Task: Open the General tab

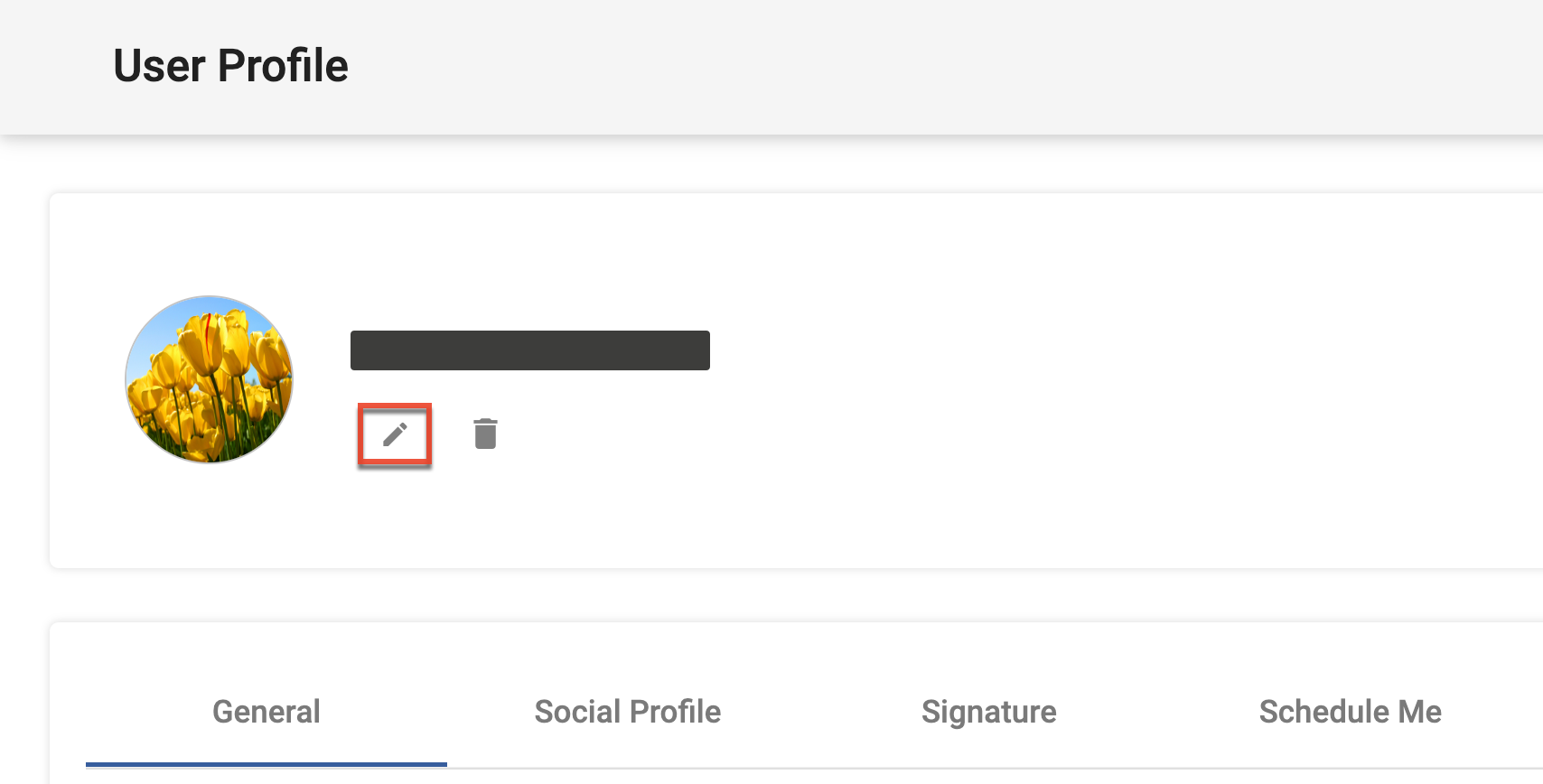Action: (x=267, y=712)
